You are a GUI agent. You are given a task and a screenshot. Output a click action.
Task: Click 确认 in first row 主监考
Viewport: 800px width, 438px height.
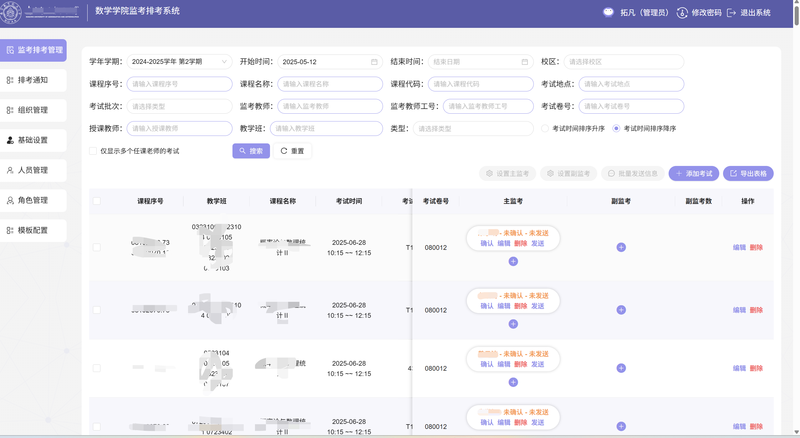point(487,244)
